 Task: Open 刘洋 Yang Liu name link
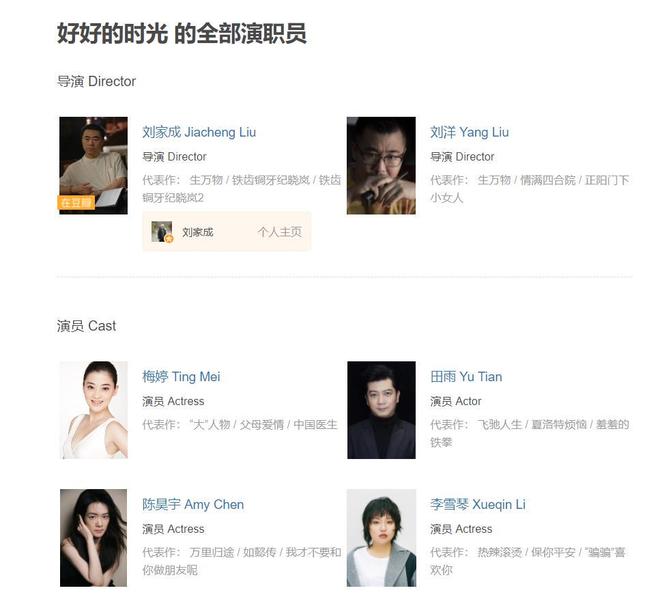click(469, 132)
